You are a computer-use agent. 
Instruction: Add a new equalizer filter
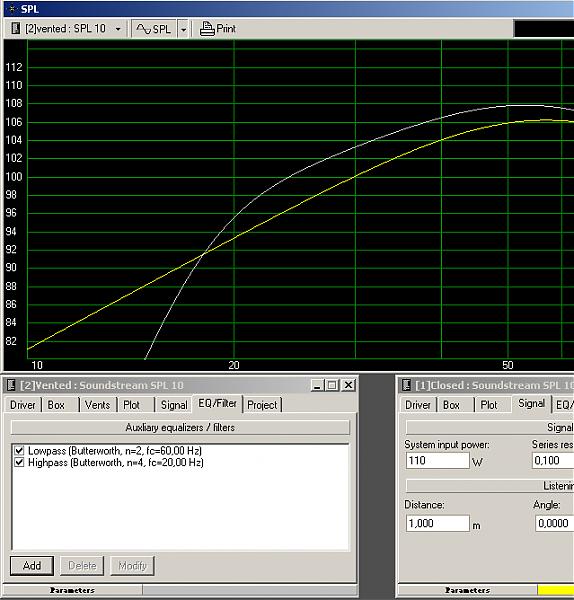32,566
